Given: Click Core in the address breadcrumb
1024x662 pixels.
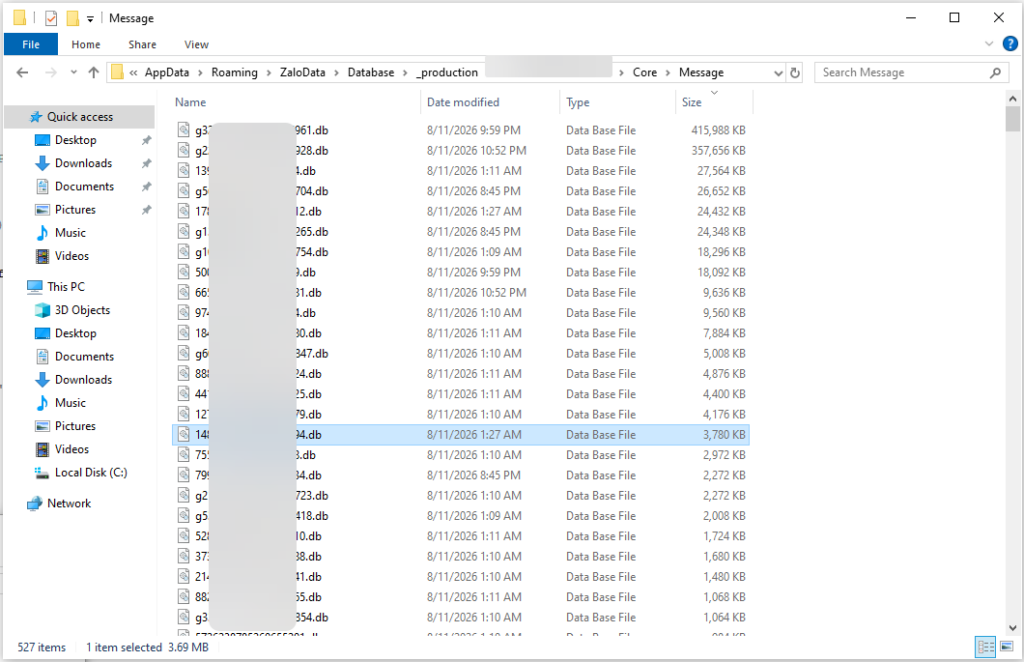Looking at the screenshot, I should pyautogui.click(x=645, y=72).
